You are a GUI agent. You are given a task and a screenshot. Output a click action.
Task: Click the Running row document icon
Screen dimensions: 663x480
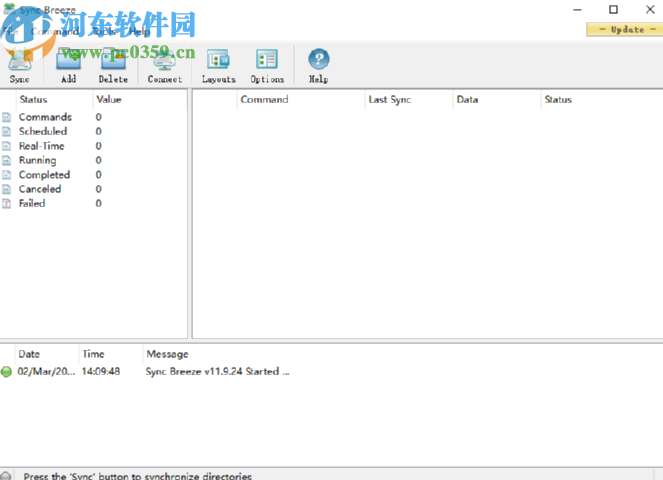click(6, 160)
